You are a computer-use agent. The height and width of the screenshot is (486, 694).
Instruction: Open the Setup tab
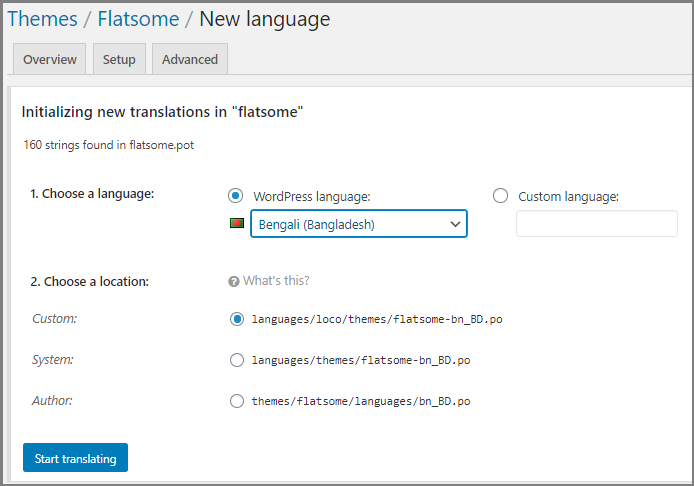tap(119, 59)
